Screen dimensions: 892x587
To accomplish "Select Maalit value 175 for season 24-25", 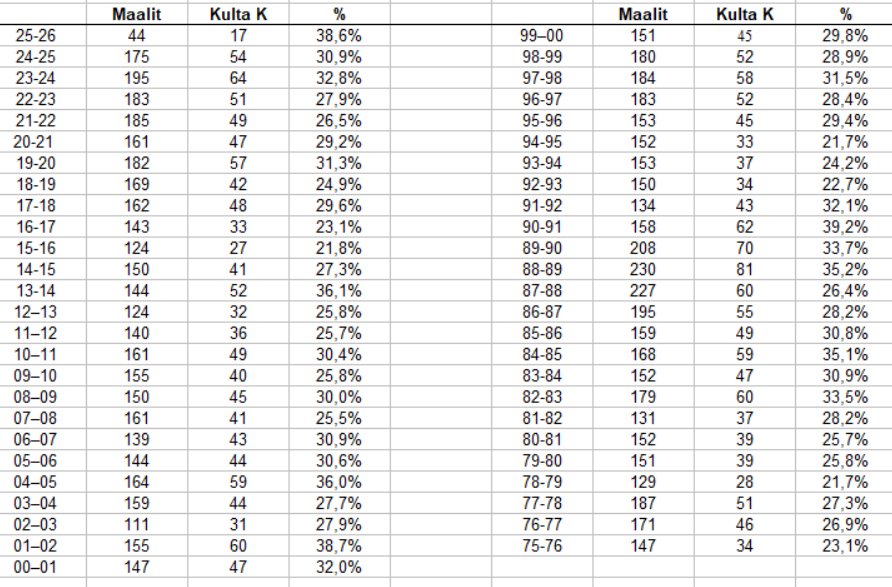I will (x=137, y=57).
